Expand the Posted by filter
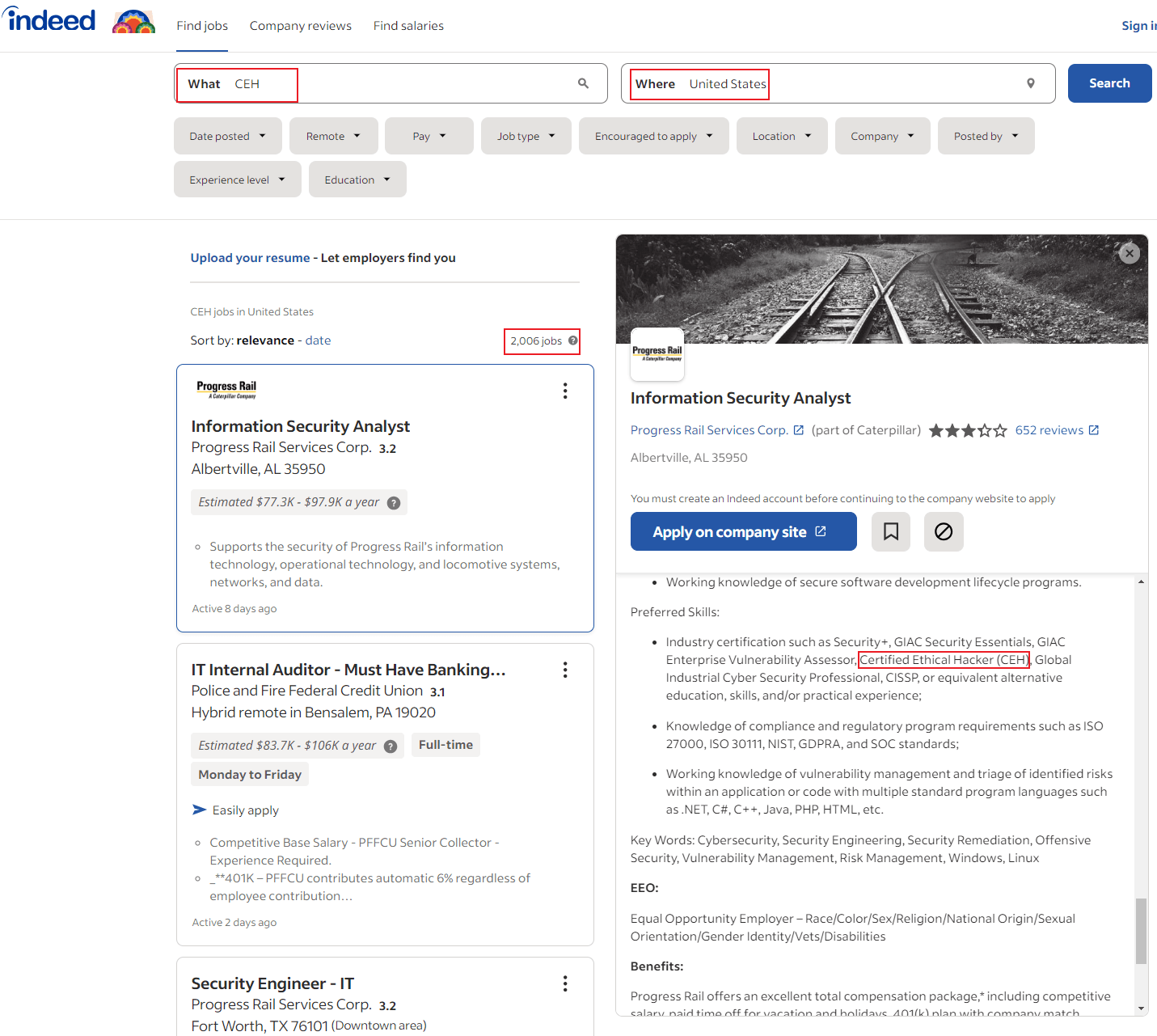Viewport: 1157px width, 1036px height. [986, 136]
